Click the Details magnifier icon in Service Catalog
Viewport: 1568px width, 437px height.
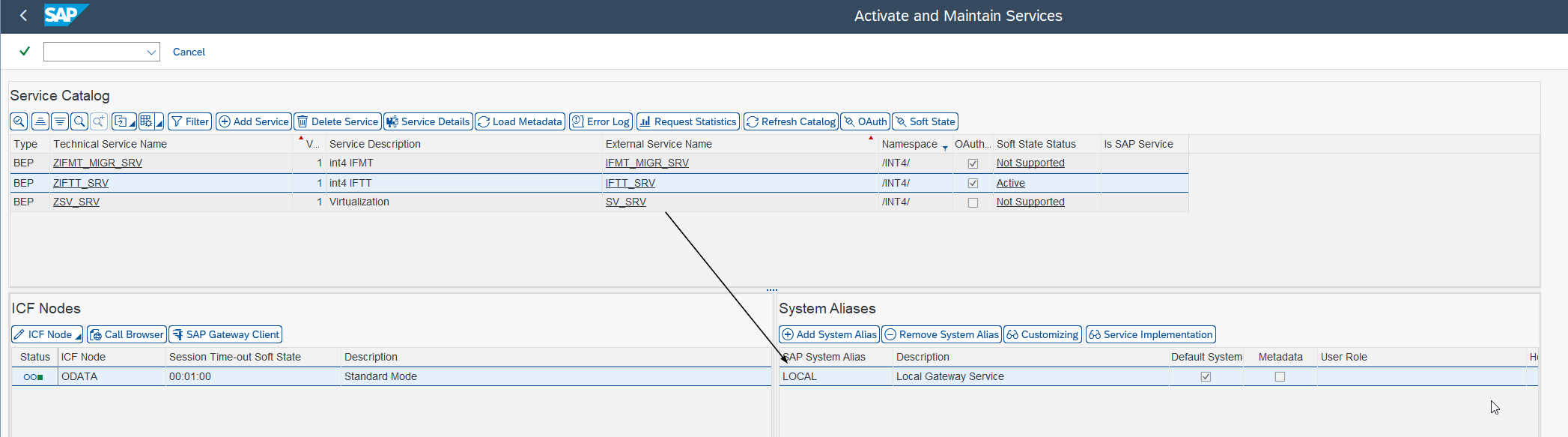pos(19,121)
